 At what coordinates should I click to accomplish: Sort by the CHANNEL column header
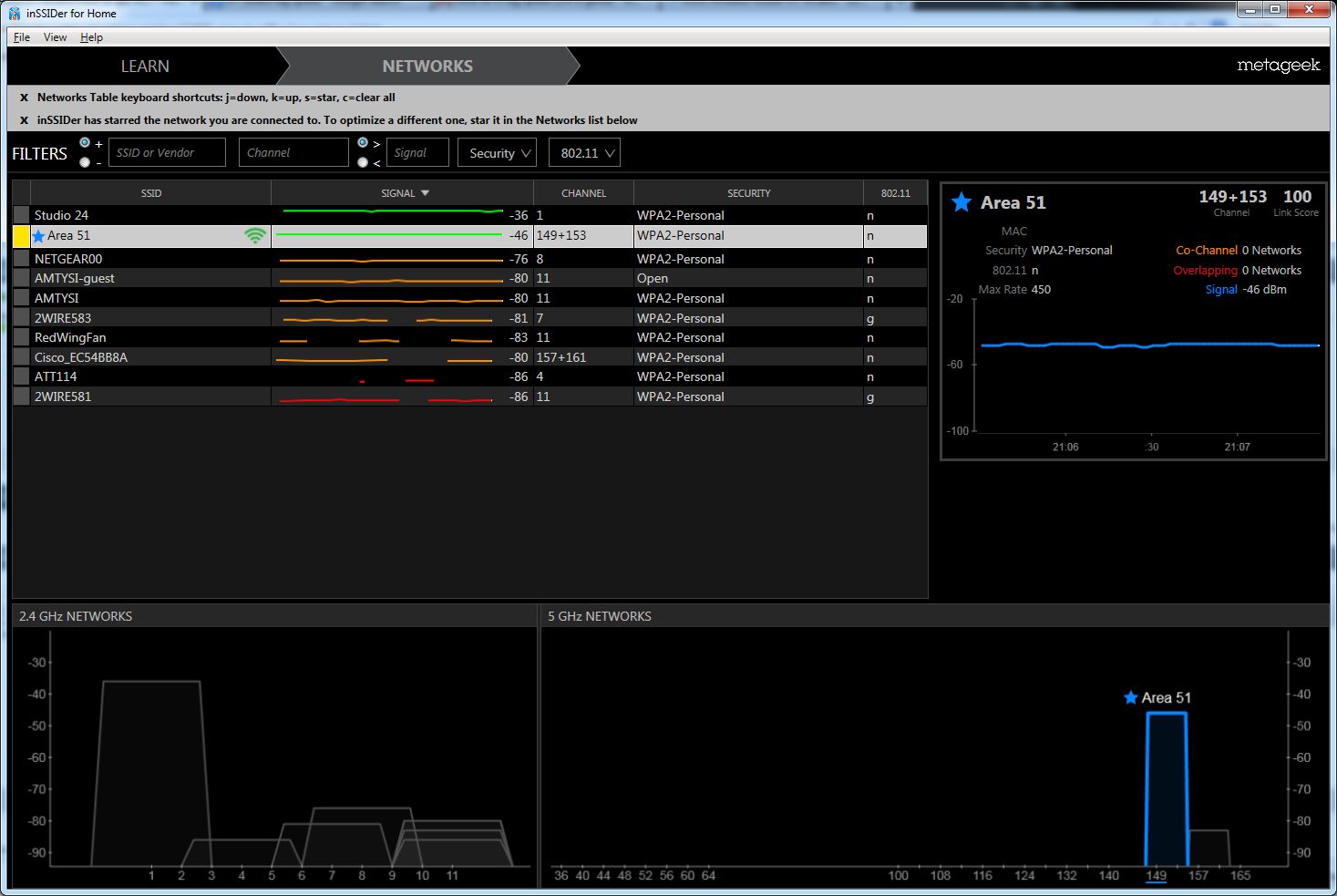[x=583, y=193]
